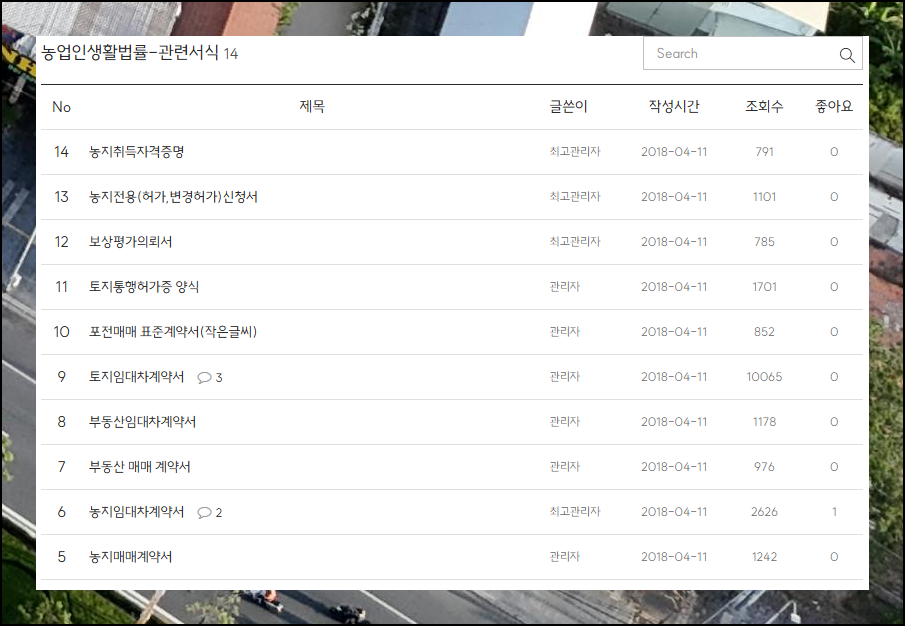Click author 최고관리자 in row 14

pyautogui.click(x=575, y=152)
